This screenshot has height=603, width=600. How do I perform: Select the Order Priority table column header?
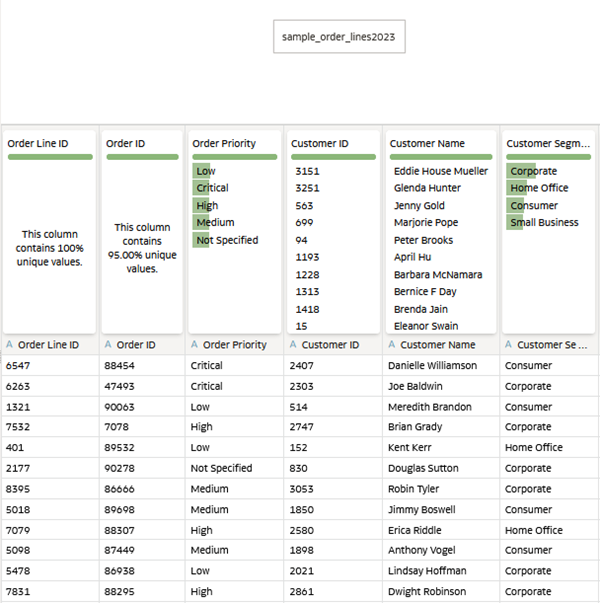(x=235, y=345)
